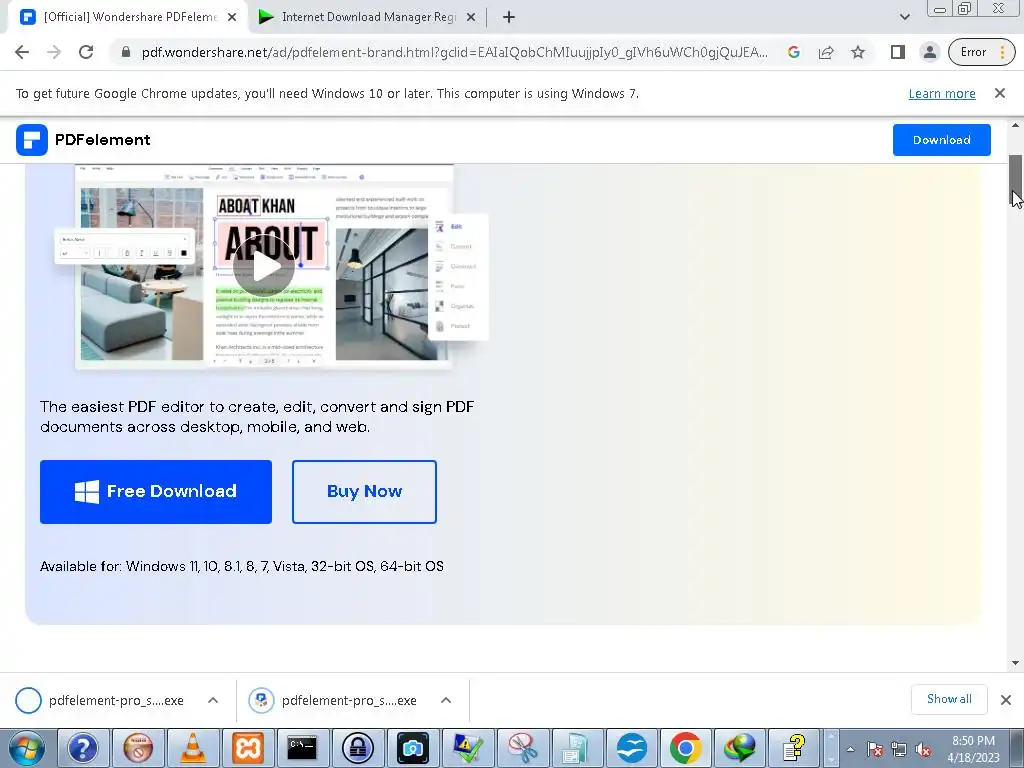
Task: Show hidden system tray icons
Action: pyautogui.click(x=850, y=749)
